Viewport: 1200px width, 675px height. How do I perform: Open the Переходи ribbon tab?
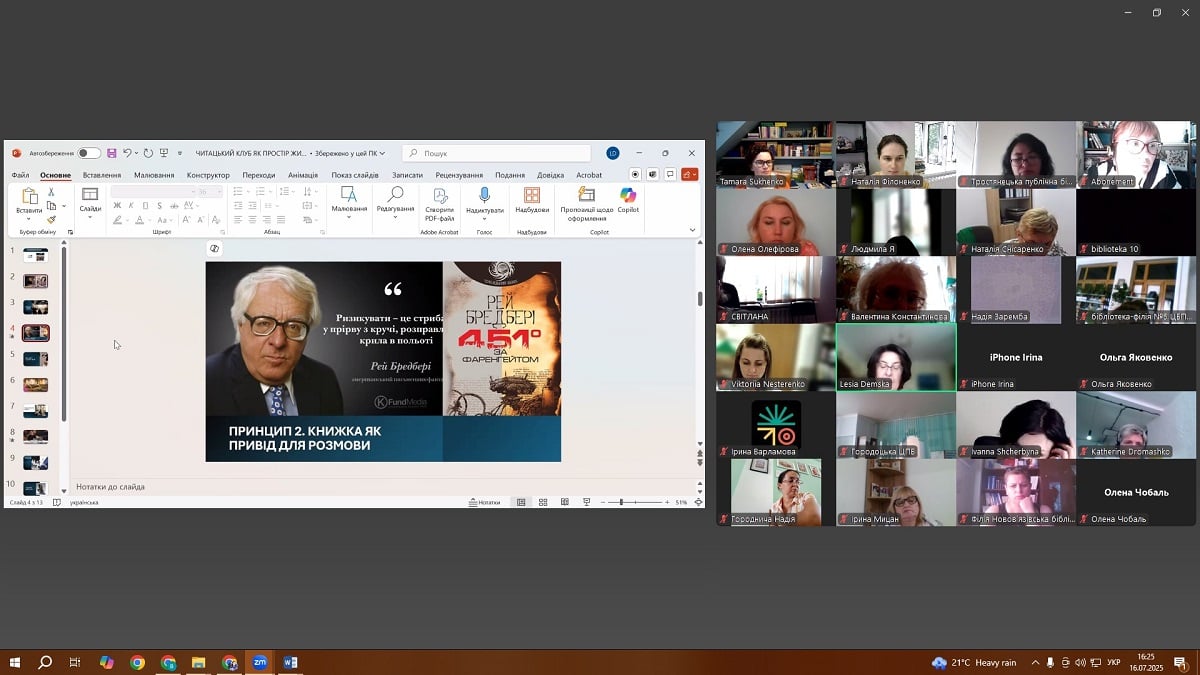click(259, 175)
